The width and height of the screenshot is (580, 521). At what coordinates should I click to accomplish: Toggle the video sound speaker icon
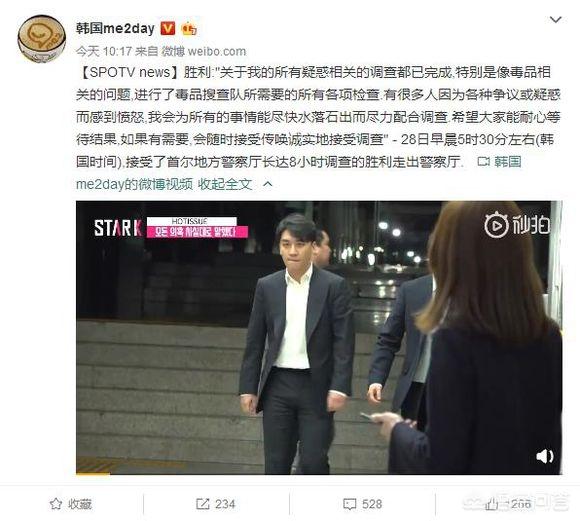[544, 456]
